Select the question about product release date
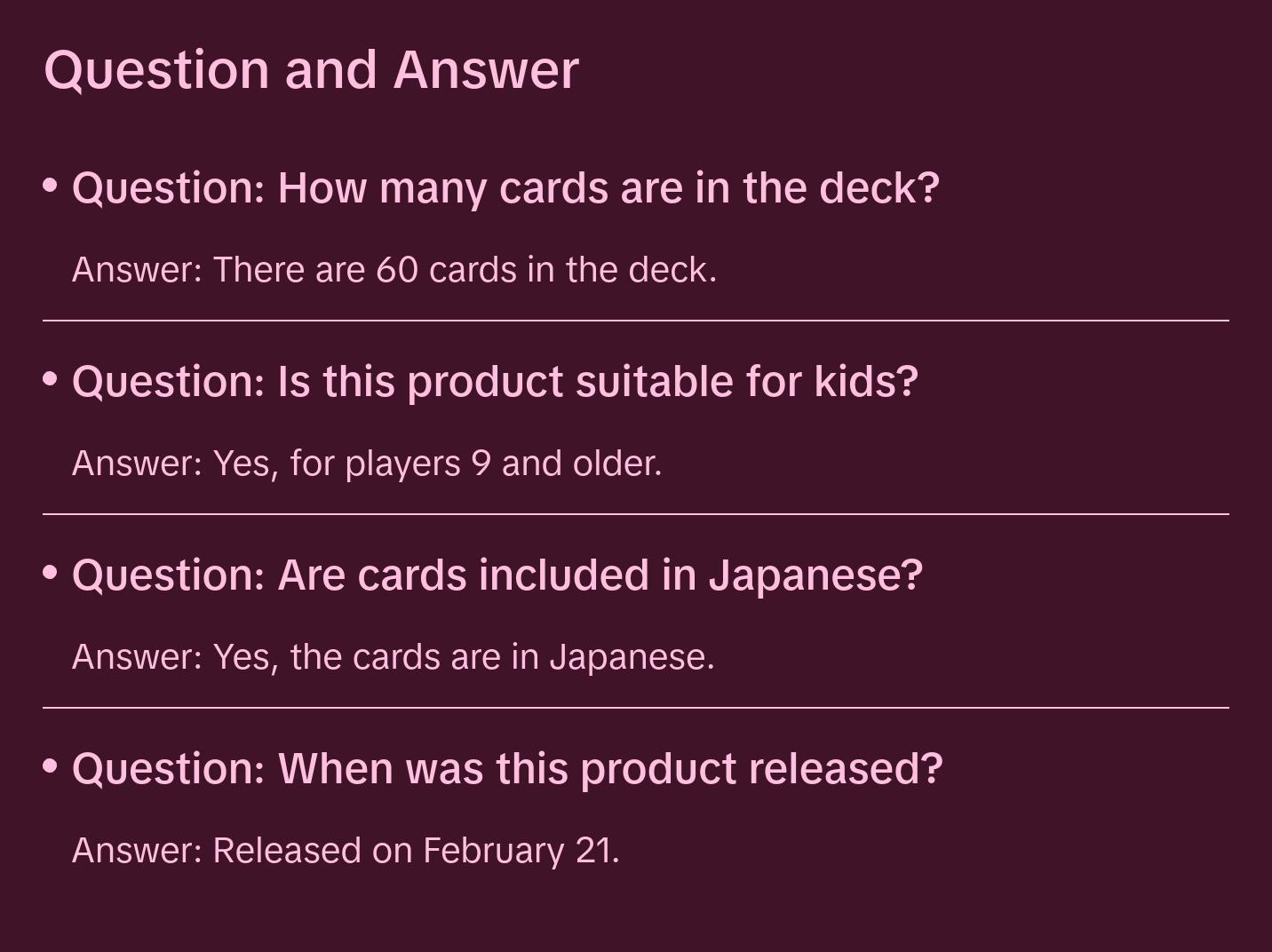The height and width of the screenshot is (952, 1272). coord(507,769)
